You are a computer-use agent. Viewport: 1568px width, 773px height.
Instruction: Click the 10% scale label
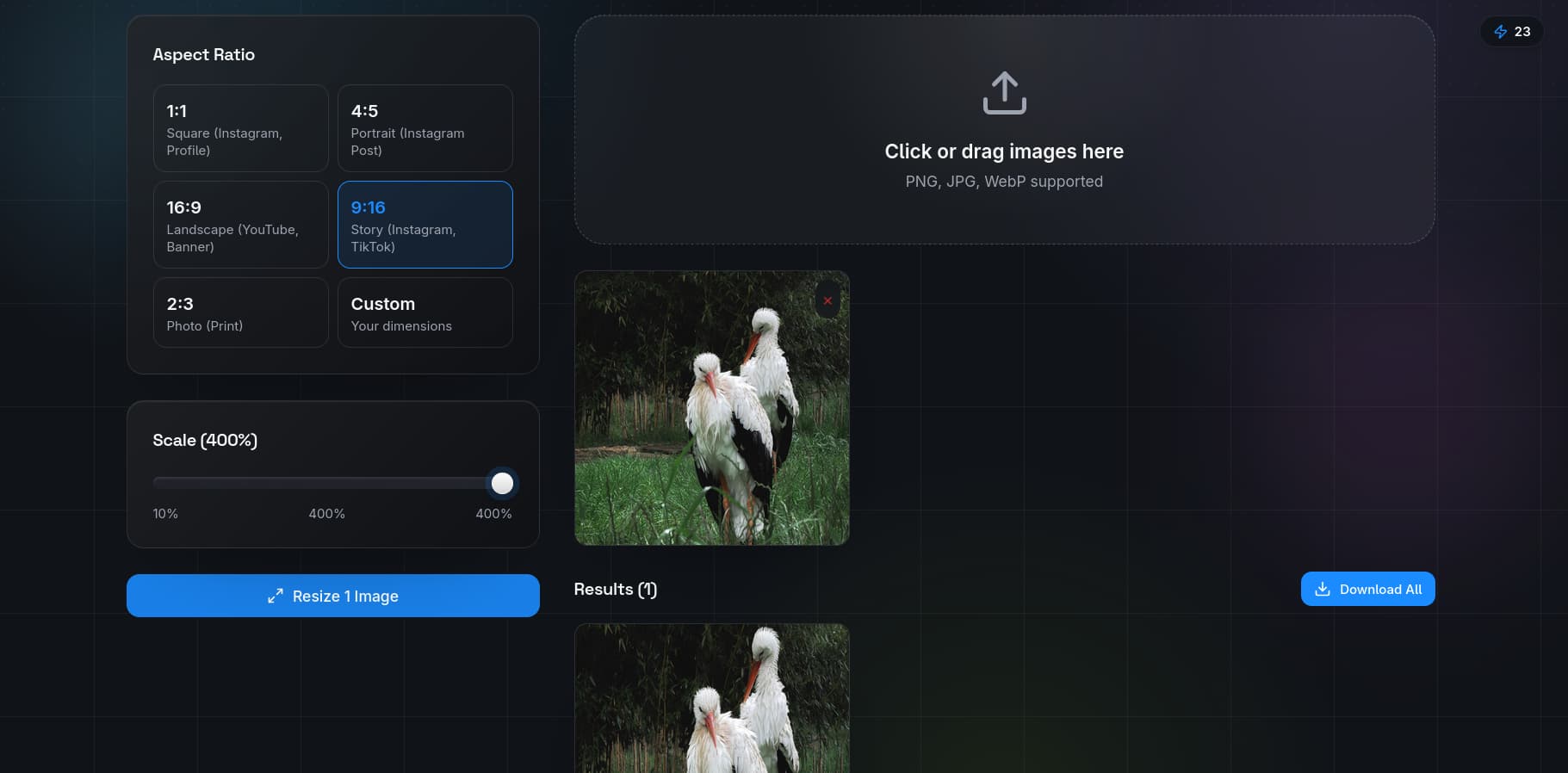click(165, 514)
